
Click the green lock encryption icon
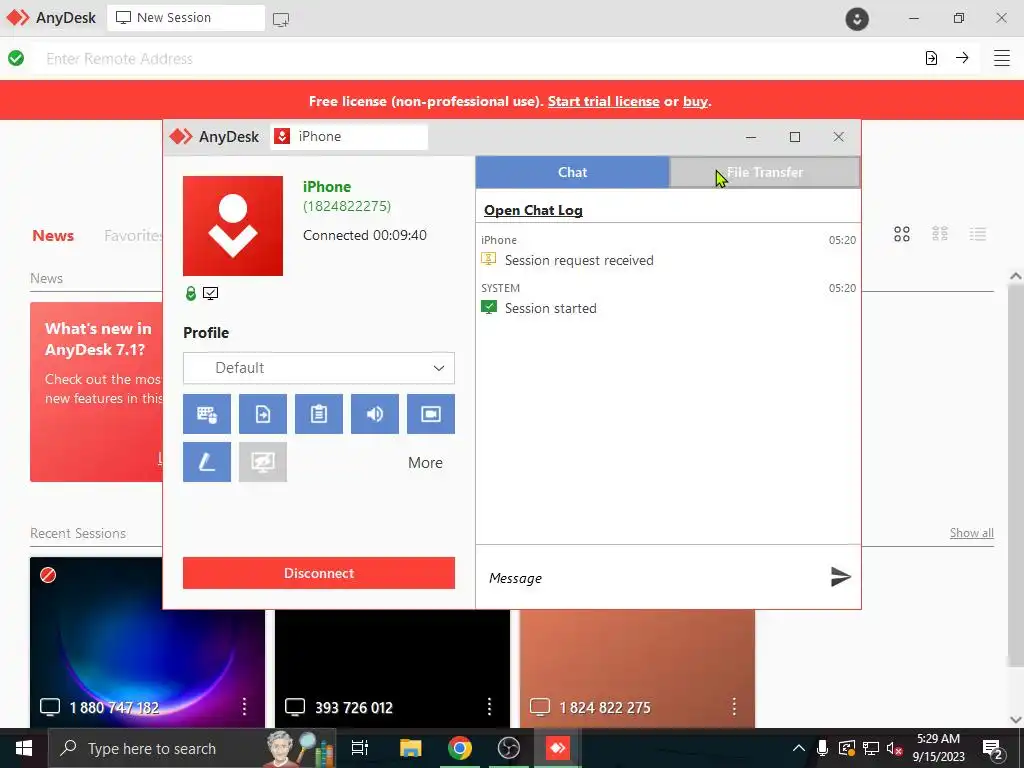coord(191,293)
